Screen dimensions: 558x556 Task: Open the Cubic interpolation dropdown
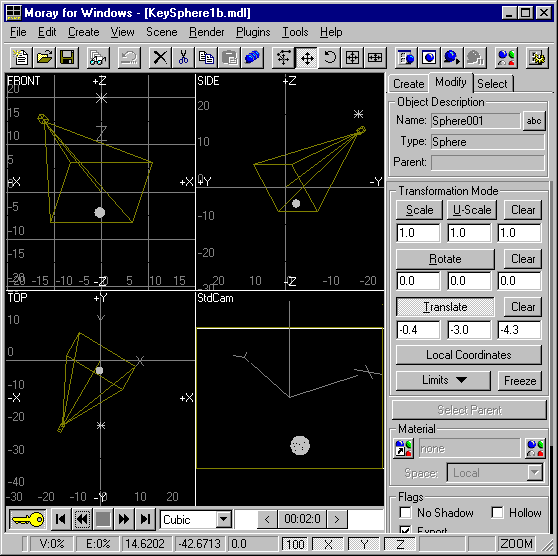click(224, 519)
